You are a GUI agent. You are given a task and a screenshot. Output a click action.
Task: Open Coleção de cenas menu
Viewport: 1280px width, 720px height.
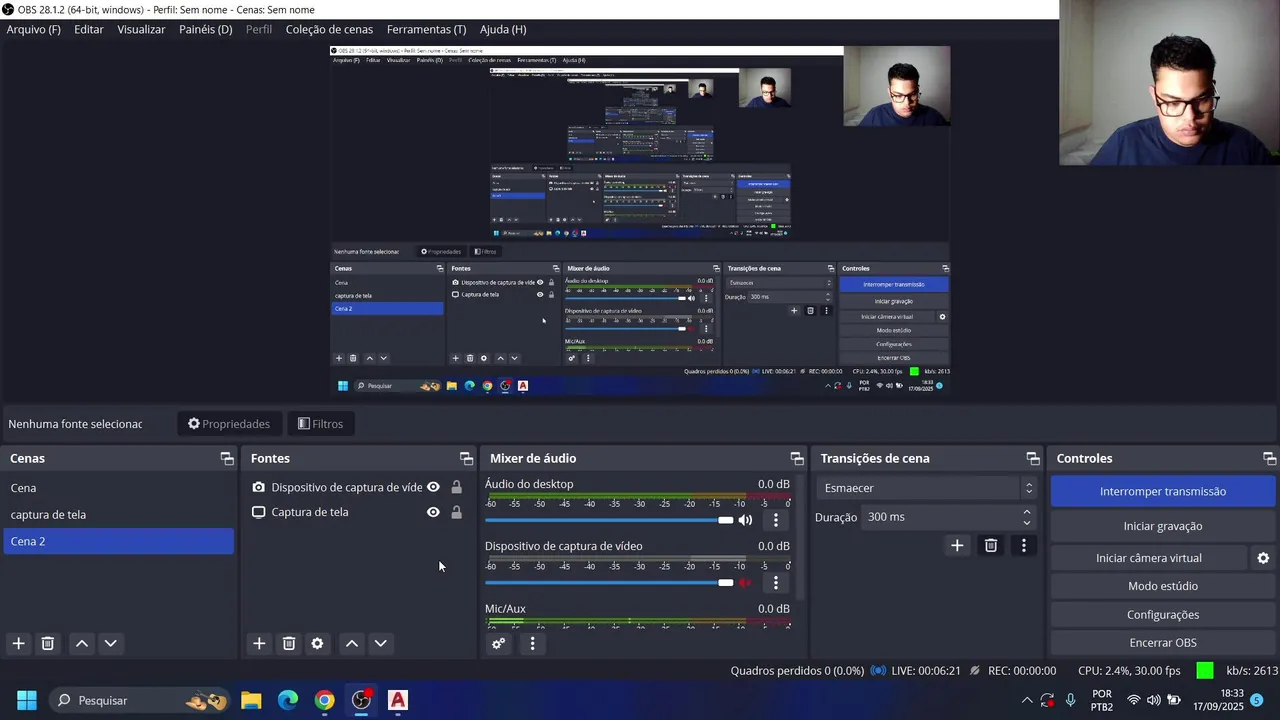[x=329, y=29]
